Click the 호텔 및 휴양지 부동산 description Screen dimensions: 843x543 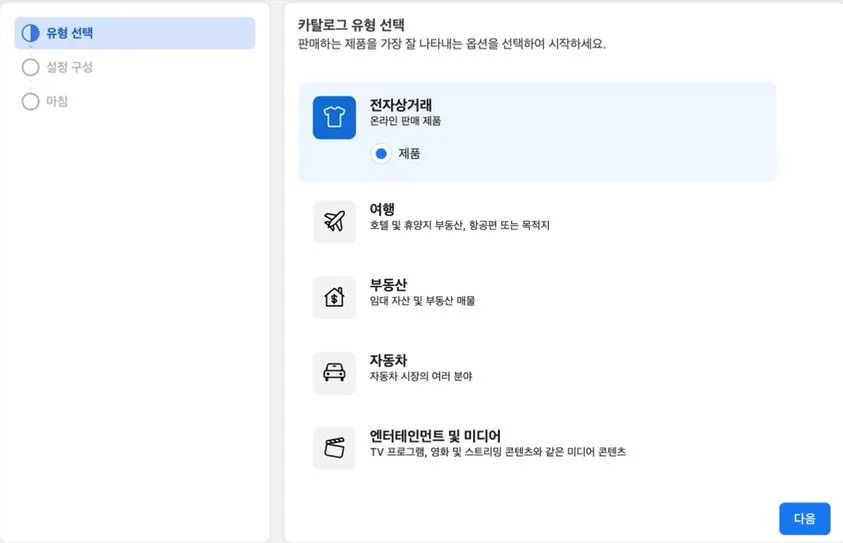(x=460, y=225)
